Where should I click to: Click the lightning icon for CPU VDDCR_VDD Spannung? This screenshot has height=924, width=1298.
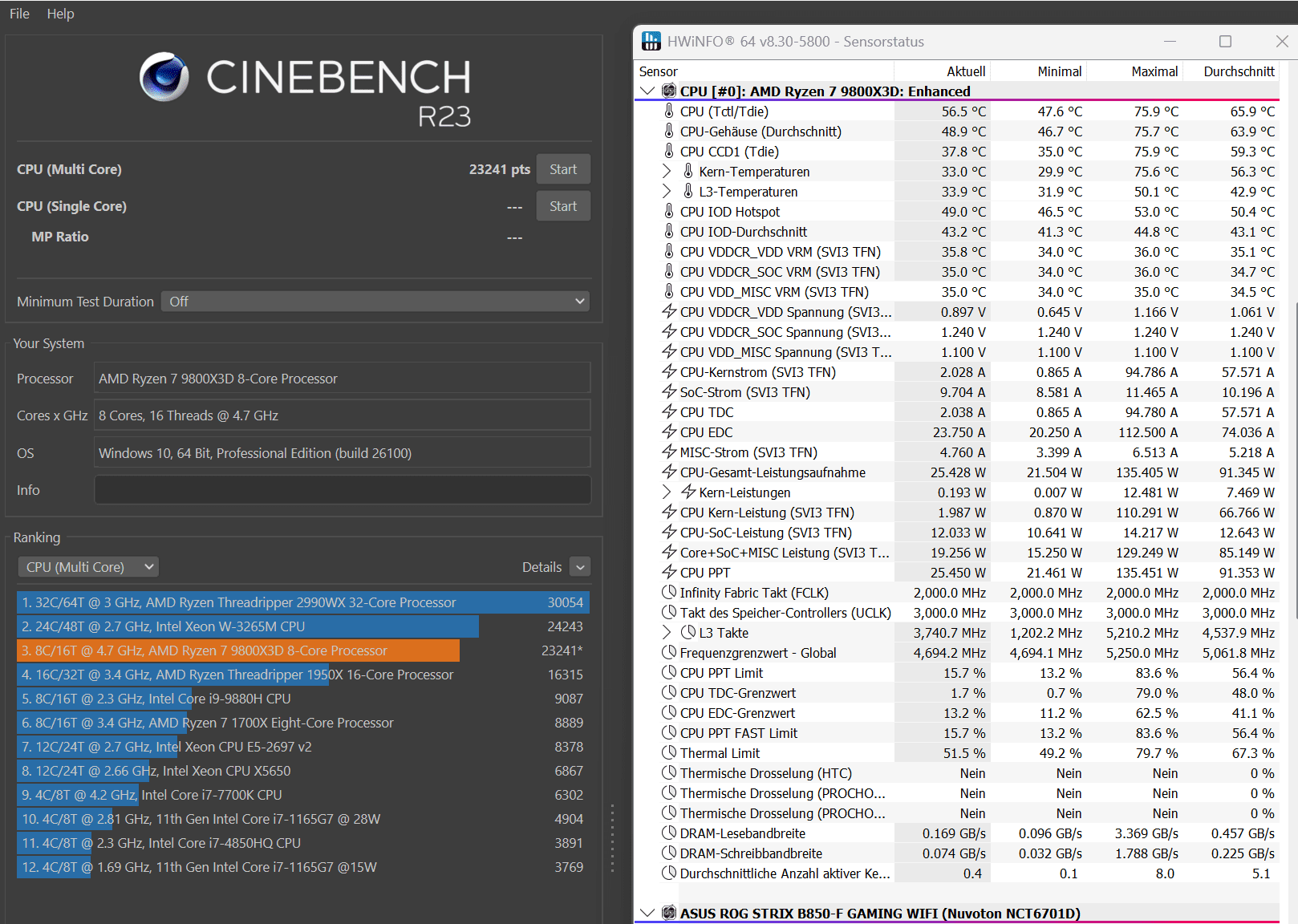click(x=669, y=312)
